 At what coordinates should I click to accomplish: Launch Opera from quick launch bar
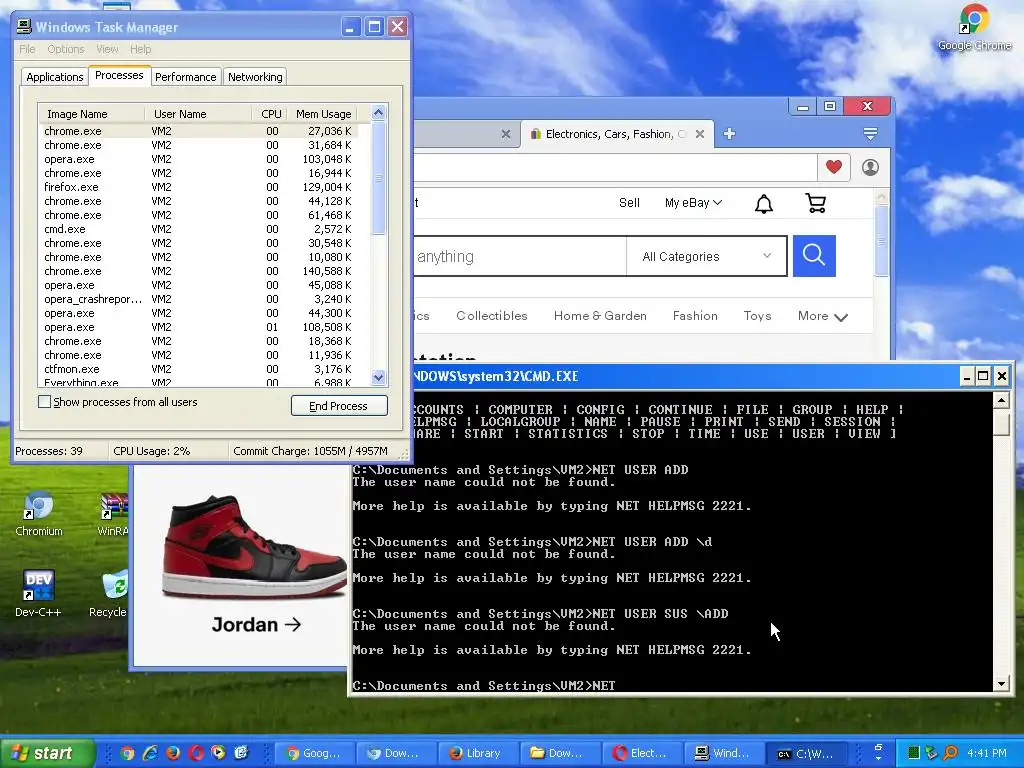(x=196, y=753)
